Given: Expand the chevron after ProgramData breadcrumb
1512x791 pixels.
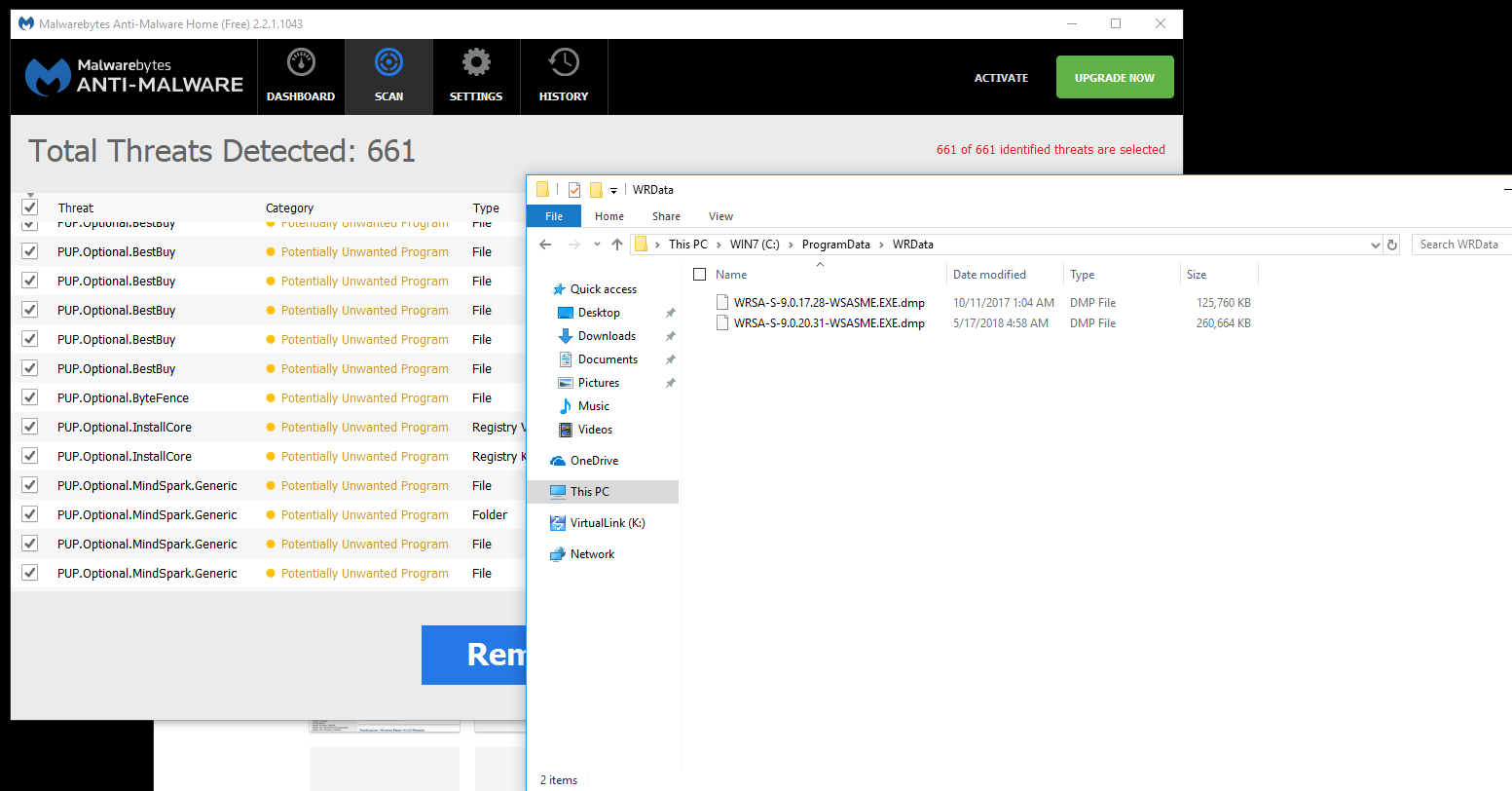Looking at the screenshot, I should pos(881,245).
